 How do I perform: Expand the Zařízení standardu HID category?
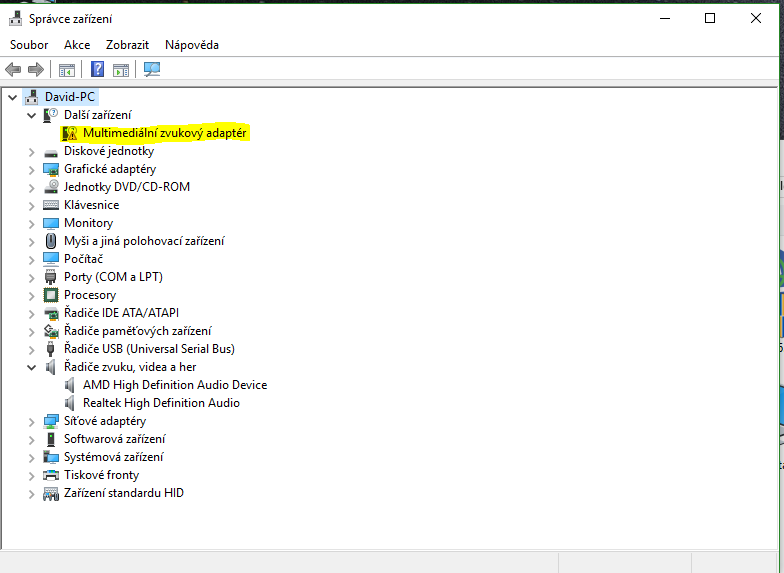[x=32, y=494]
